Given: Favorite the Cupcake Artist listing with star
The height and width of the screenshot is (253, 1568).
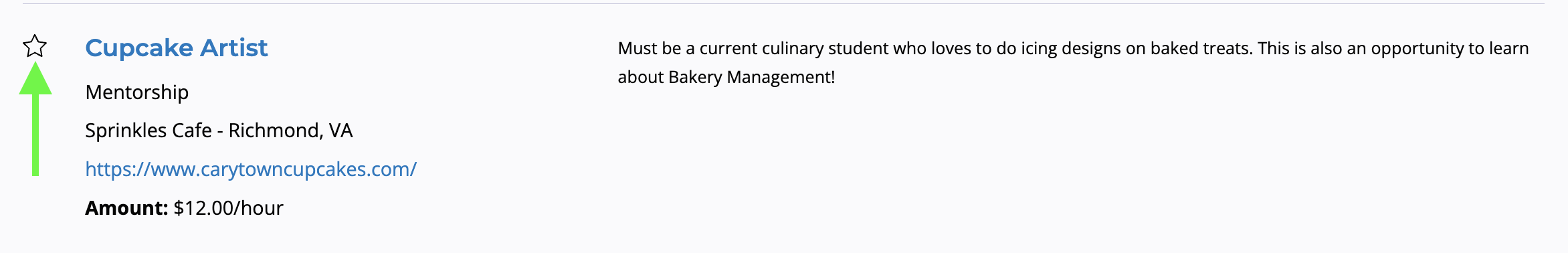Looking at the screenshot, I should (x=35, y=46).
